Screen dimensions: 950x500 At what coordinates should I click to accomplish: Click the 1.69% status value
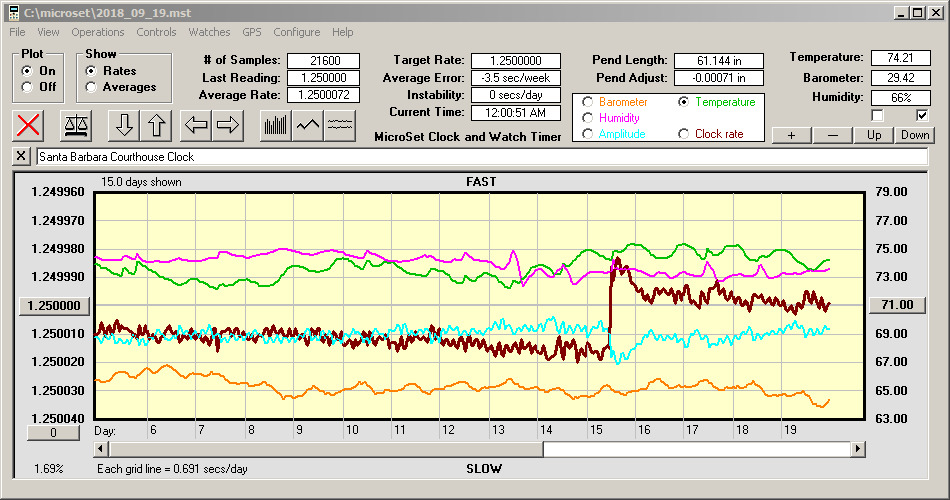tap(48, 468)
